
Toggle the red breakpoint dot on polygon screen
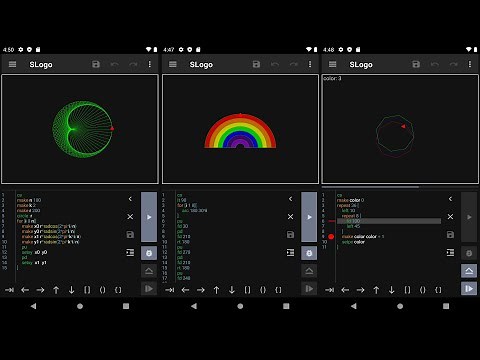(x=331, y=237)
